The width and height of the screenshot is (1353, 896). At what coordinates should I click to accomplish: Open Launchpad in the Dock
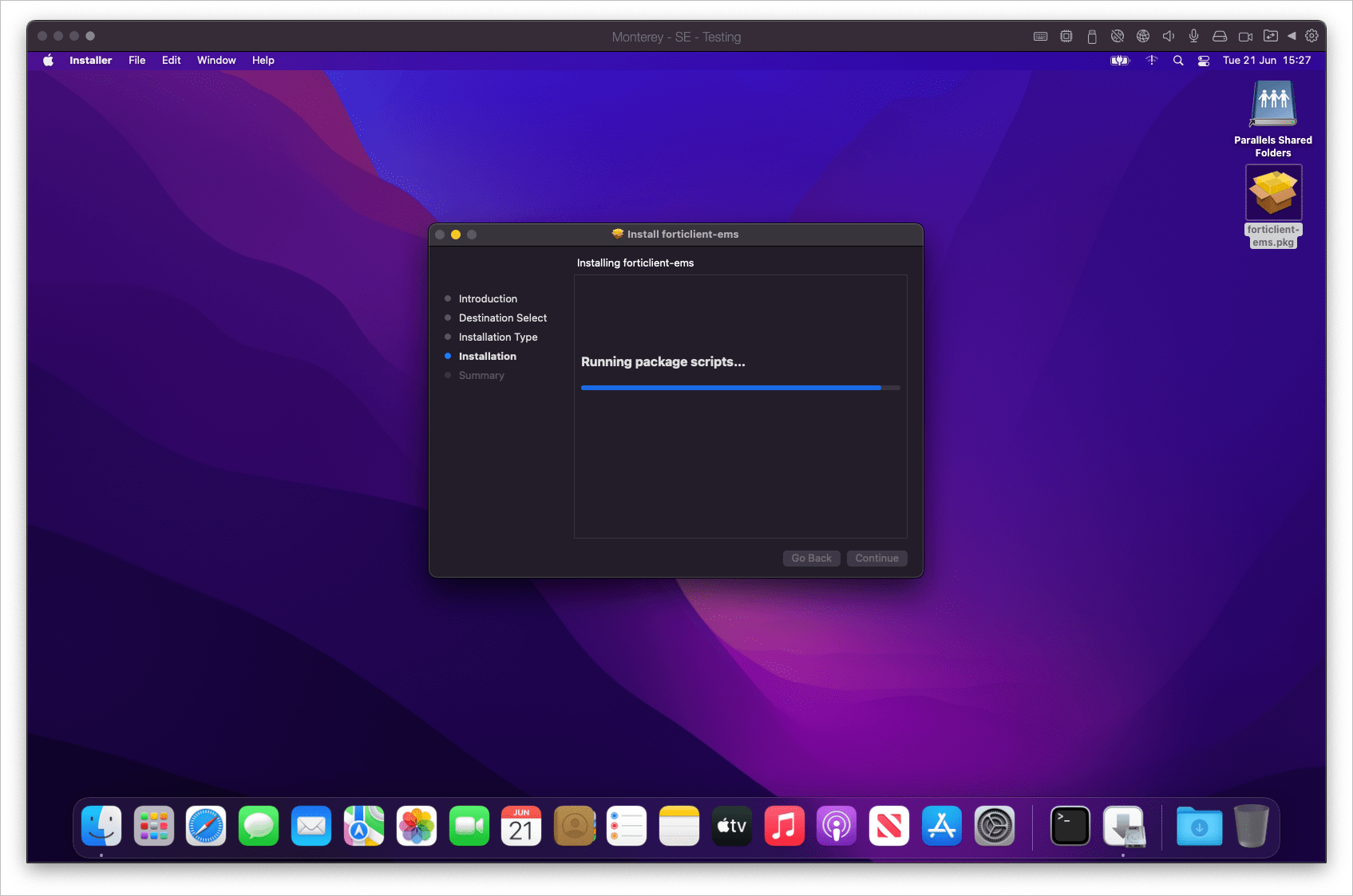click(x=153, y=826)
